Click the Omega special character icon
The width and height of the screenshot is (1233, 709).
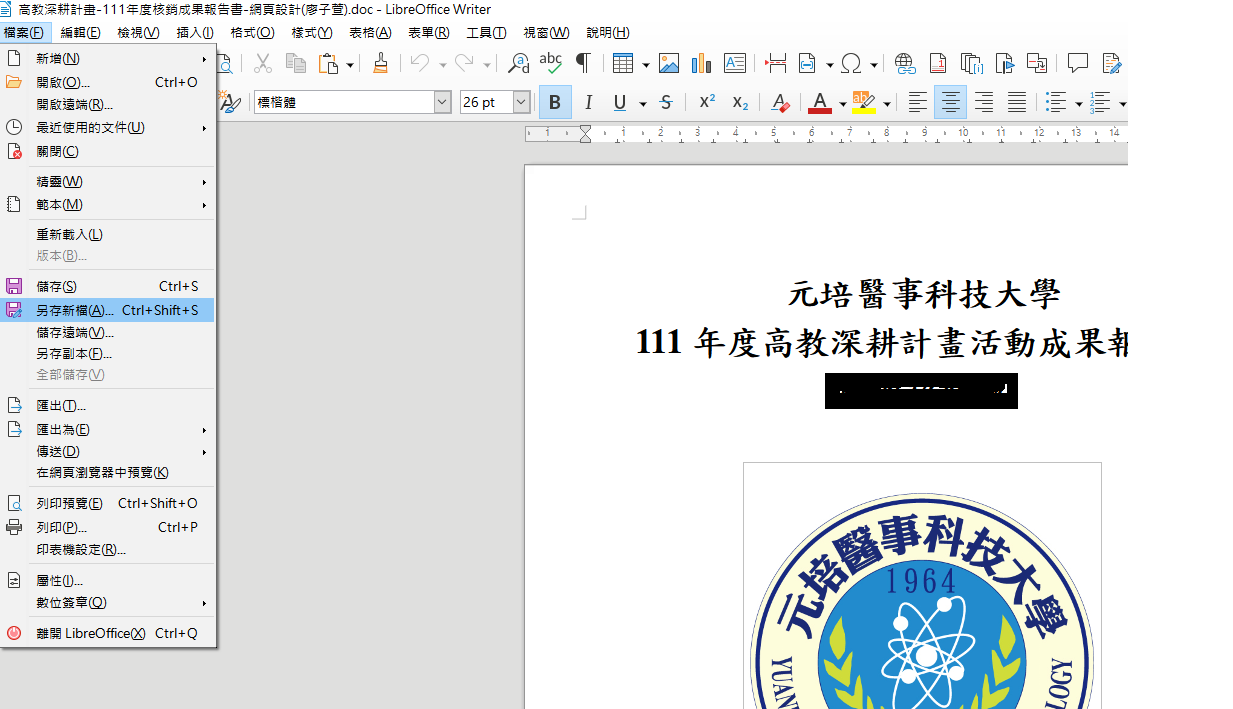[852, 64]
